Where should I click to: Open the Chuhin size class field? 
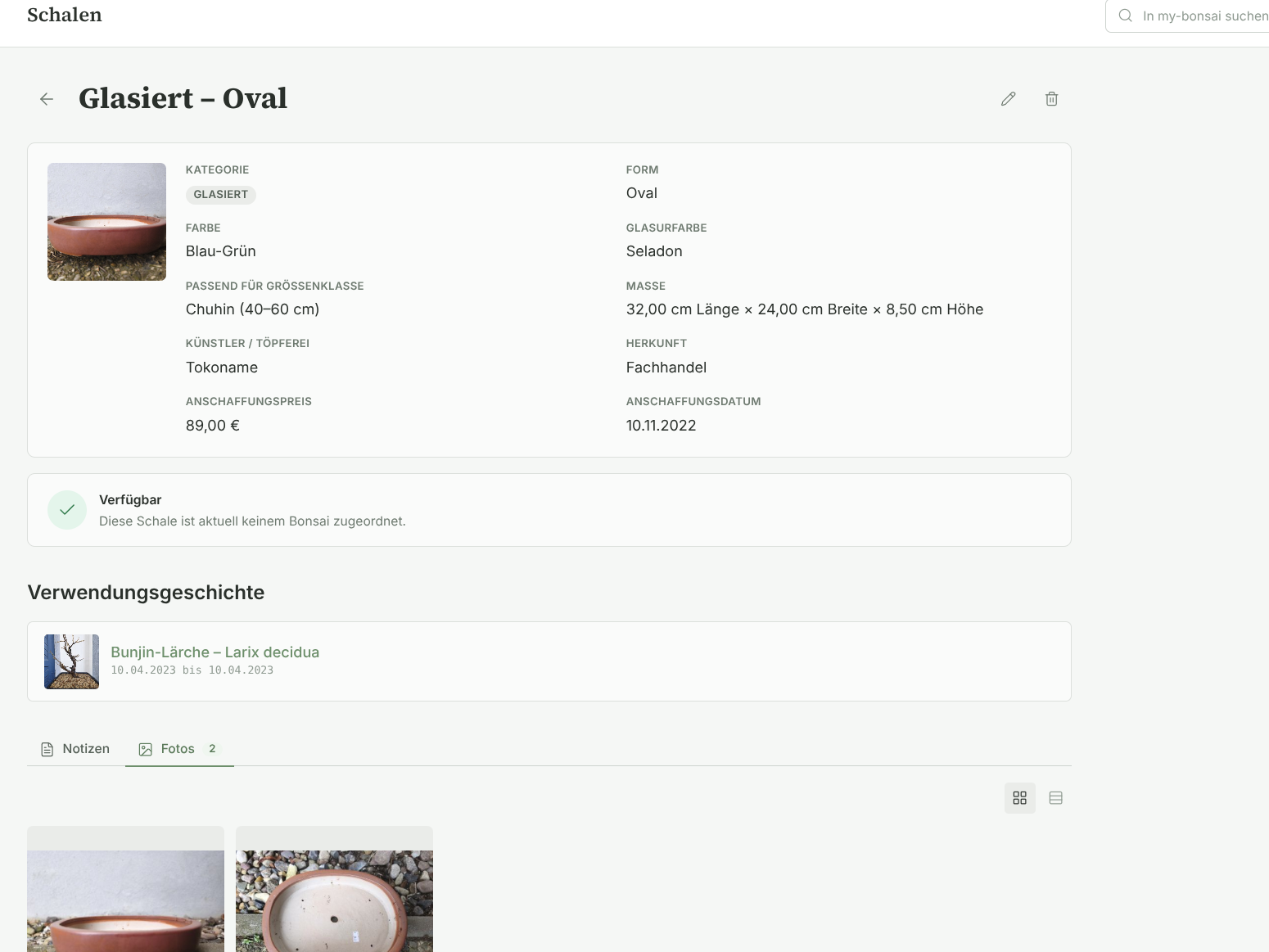click(x=251, y=309)
